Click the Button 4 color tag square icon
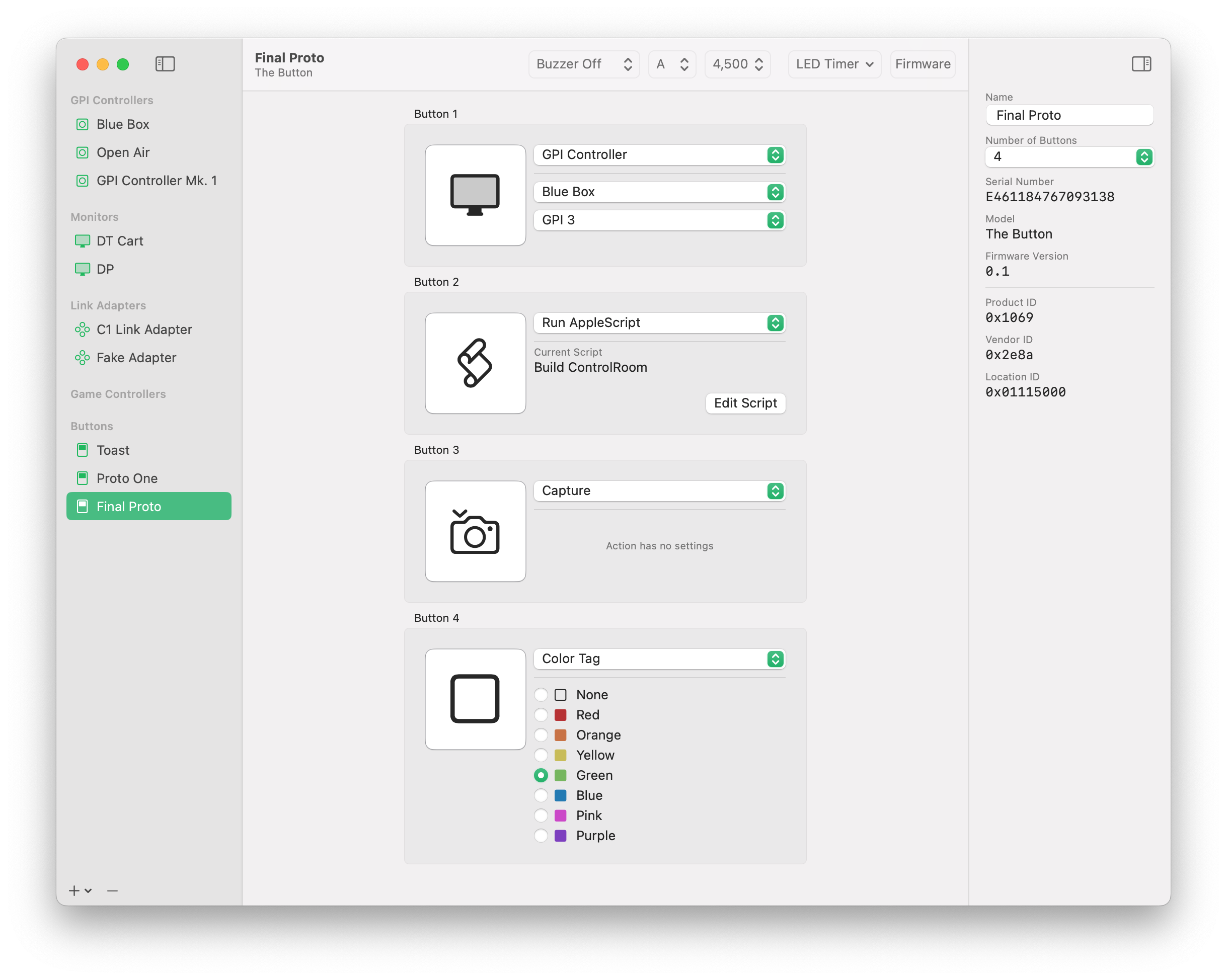The height and width of the screenshot is (980, 1227). [x=475, y=699]
